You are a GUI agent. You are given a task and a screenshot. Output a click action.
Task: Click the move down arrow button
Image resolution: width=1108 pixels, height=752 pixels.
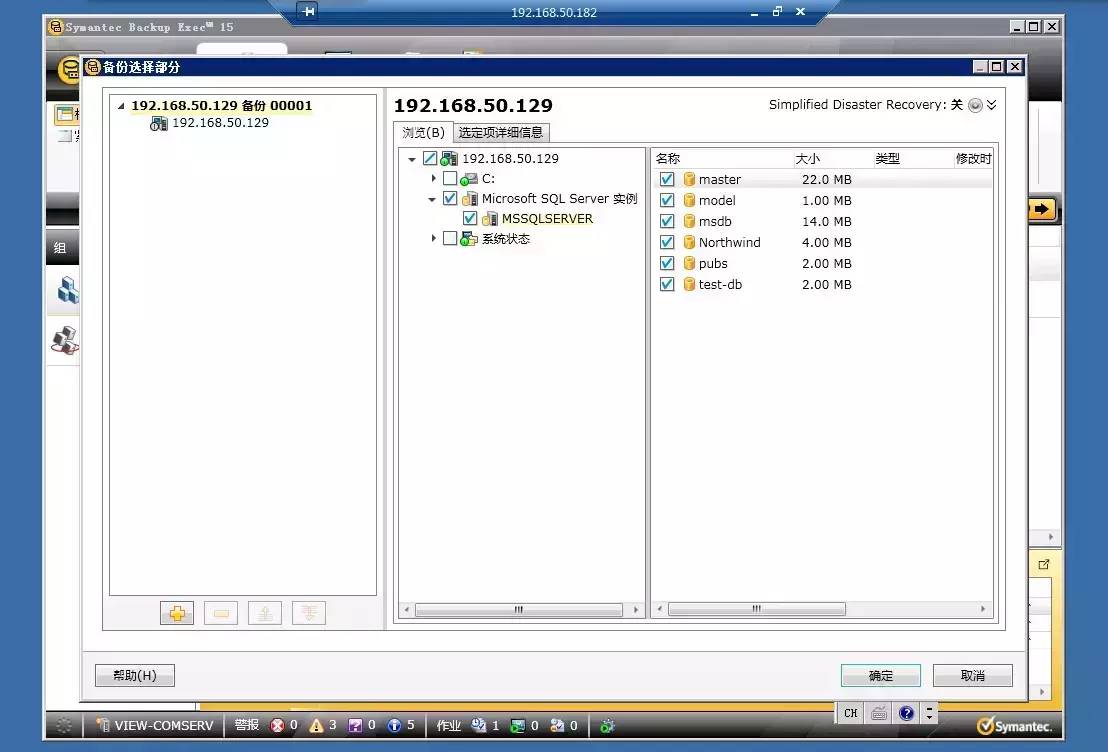(x=309, y=613)
